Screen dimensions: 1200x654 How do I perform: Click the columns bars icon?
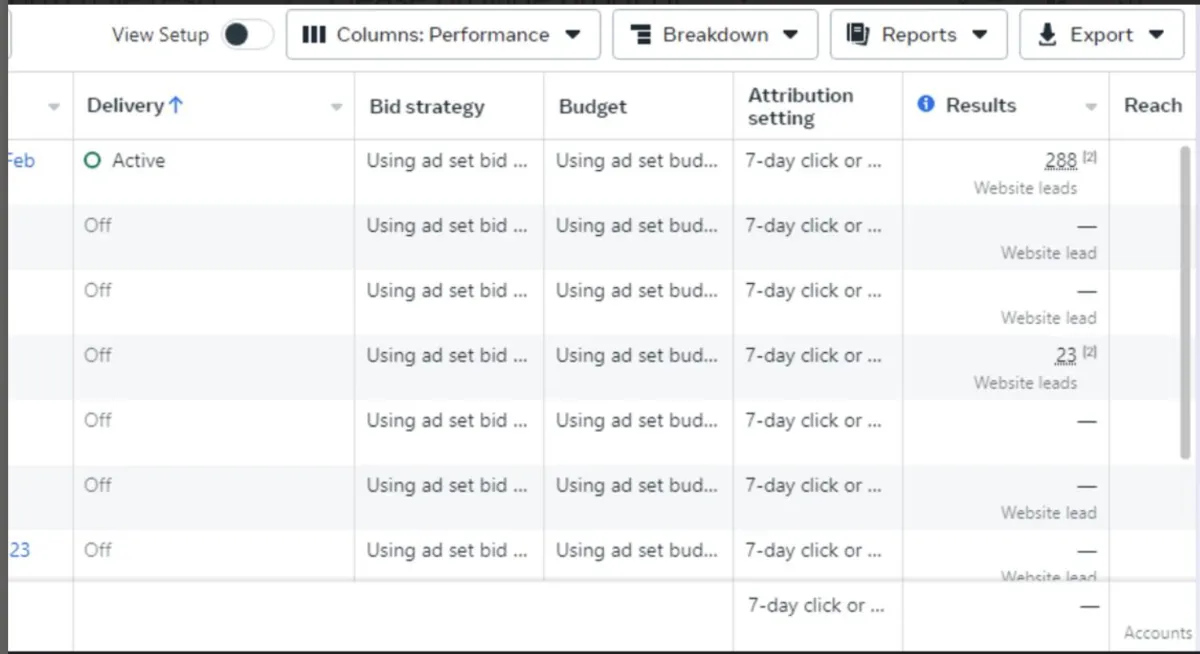pos(314,35)
